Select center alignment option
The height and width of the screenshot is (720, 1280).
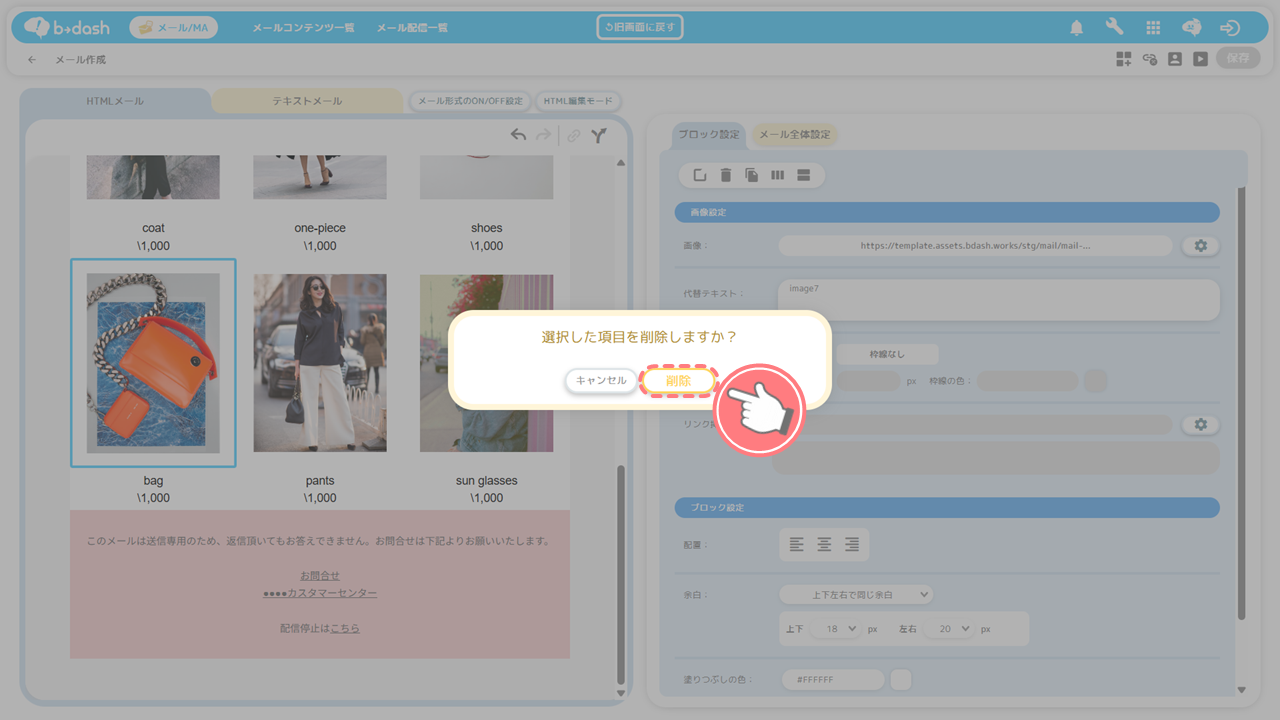(x=824, y=545)
